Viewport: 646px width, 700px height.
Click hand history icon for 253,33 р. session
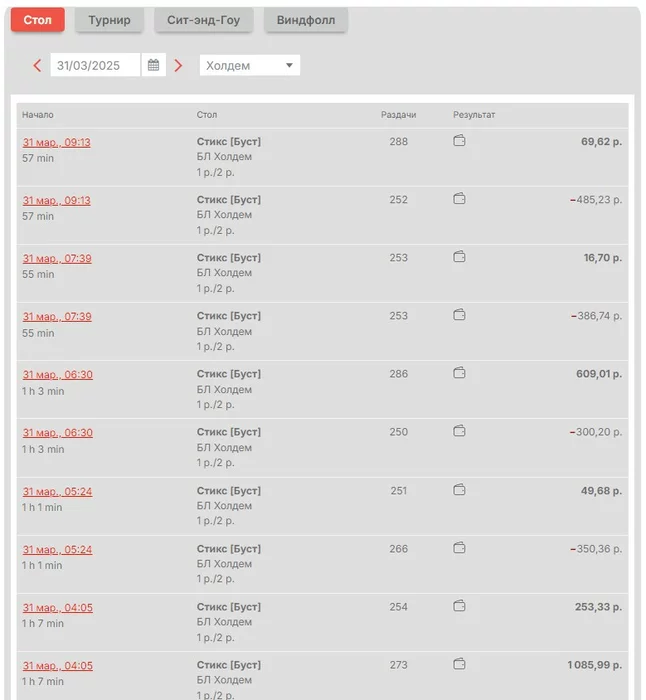click(459, 607)
